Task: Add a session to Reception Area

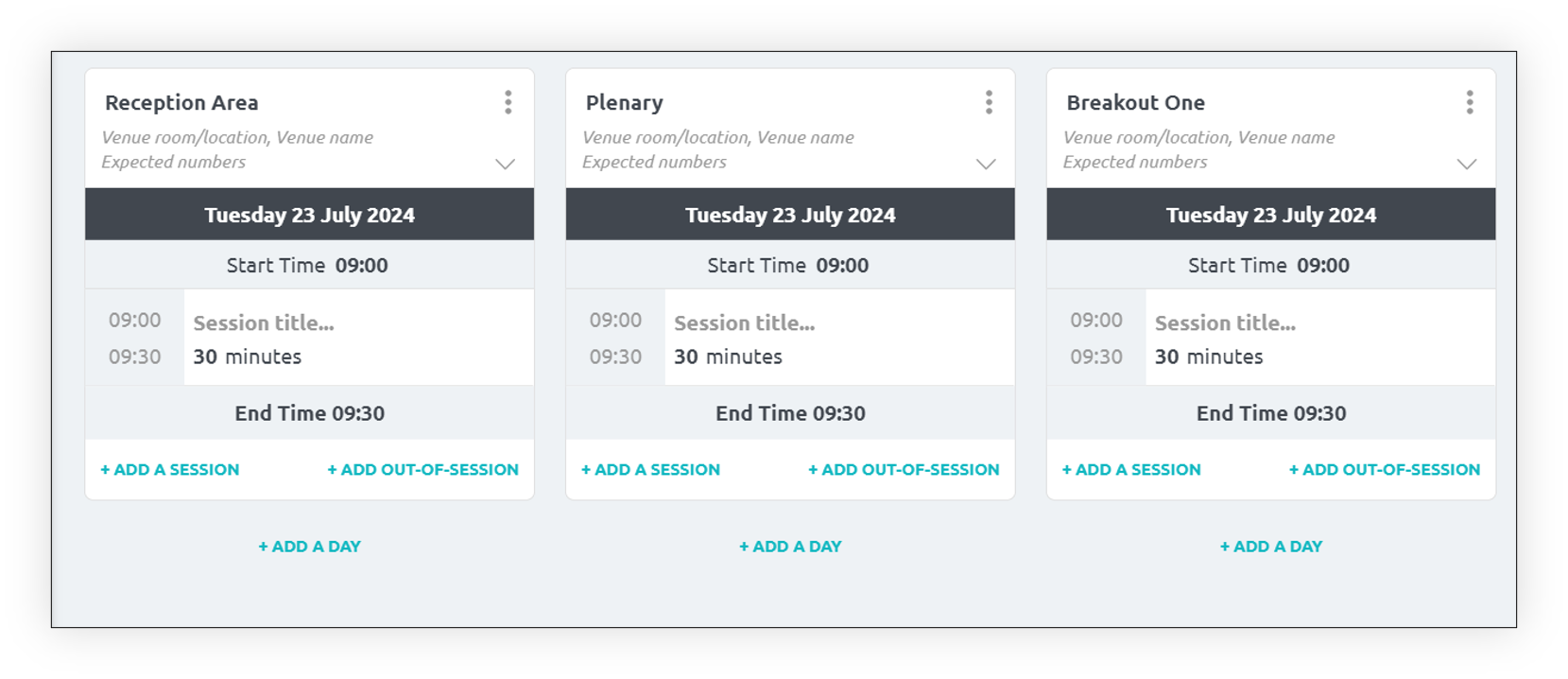Action: point(170,469)
